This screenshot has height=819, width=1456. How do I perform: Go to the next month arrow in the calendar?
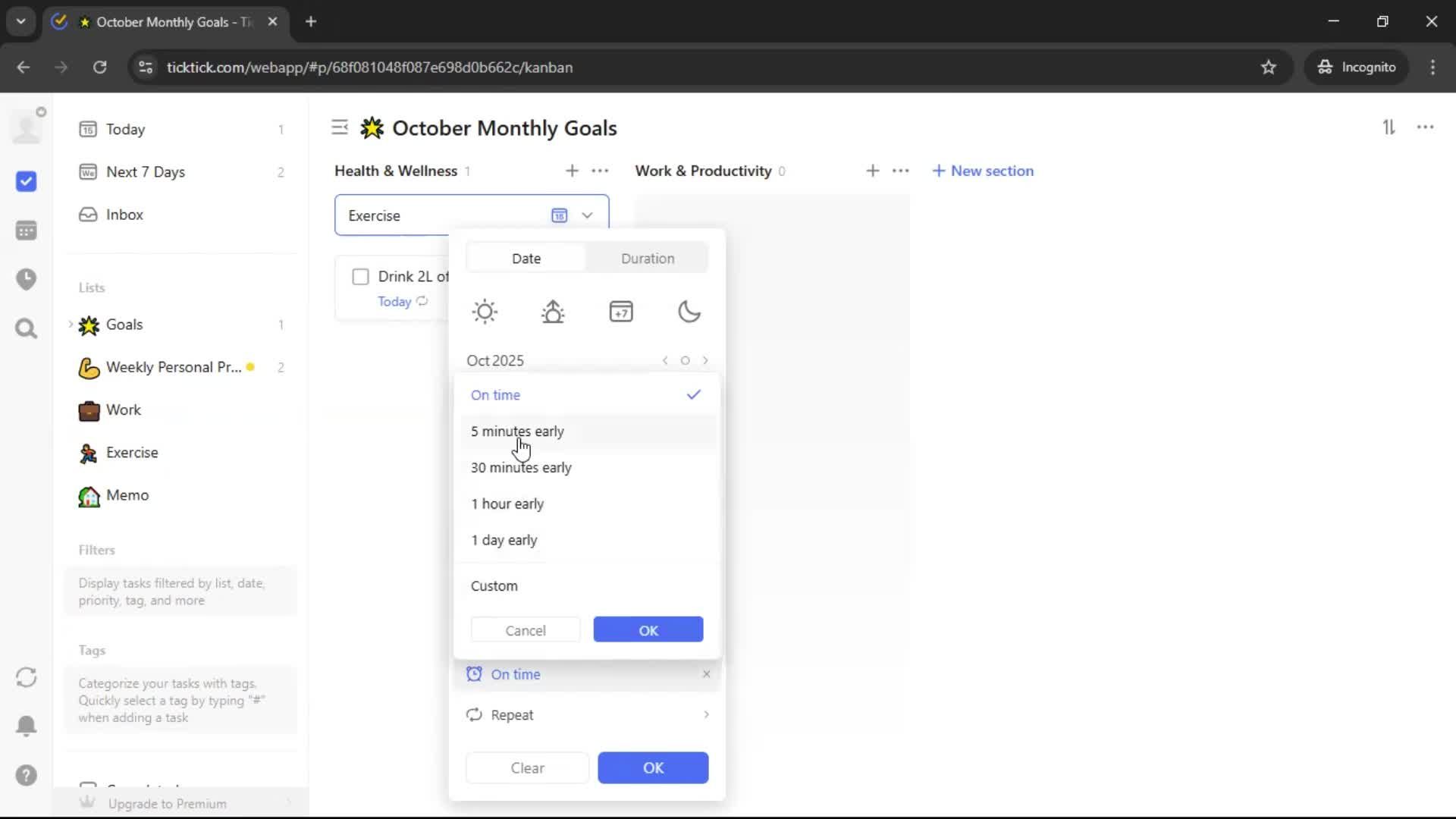[x=705, y=361]
